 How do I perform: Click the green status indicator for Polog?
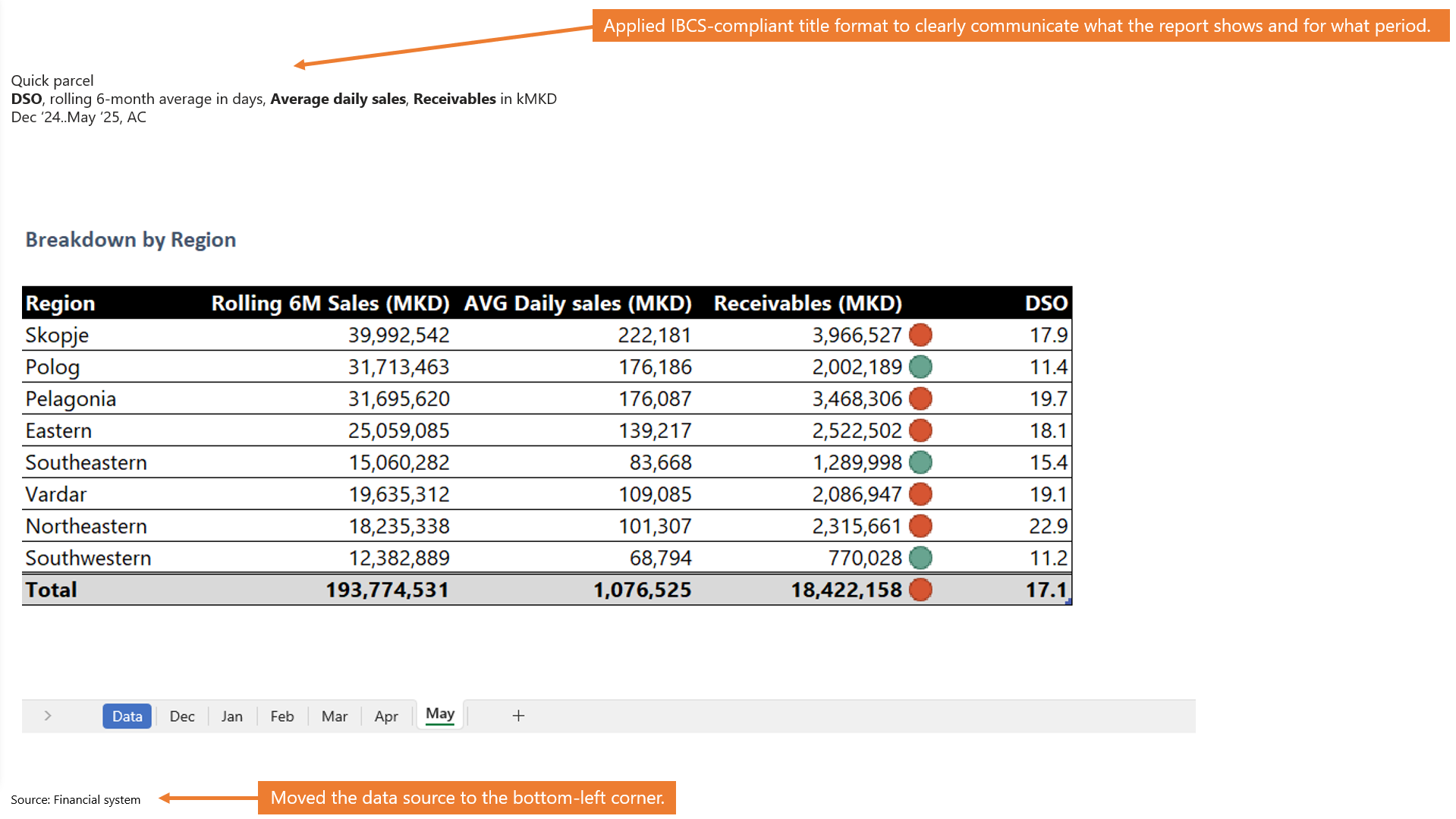920,367
